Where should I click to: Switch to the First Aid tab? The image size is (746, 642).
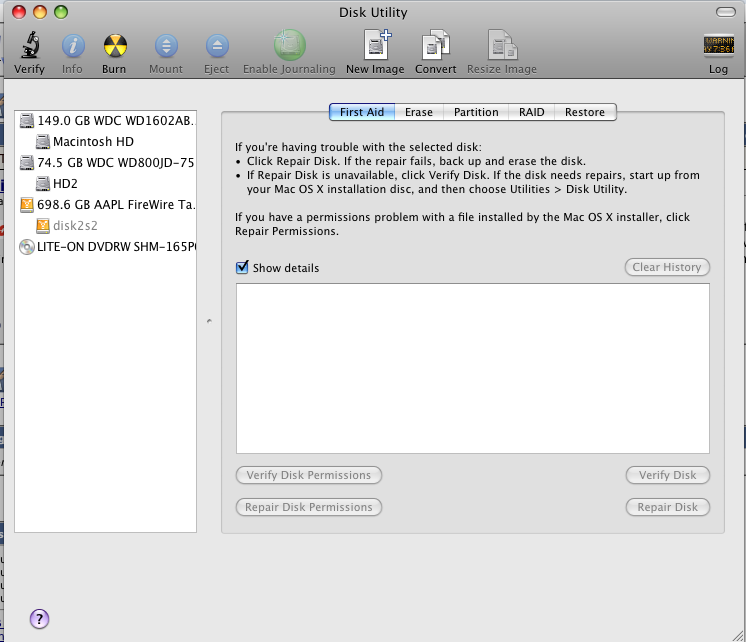click(362, 112)
